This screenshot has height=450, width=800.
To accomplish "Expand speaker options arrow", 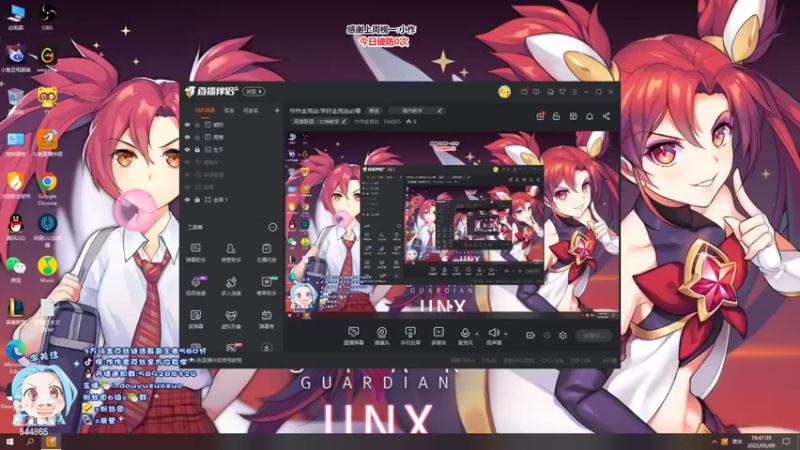I will (x=506, y=334).
